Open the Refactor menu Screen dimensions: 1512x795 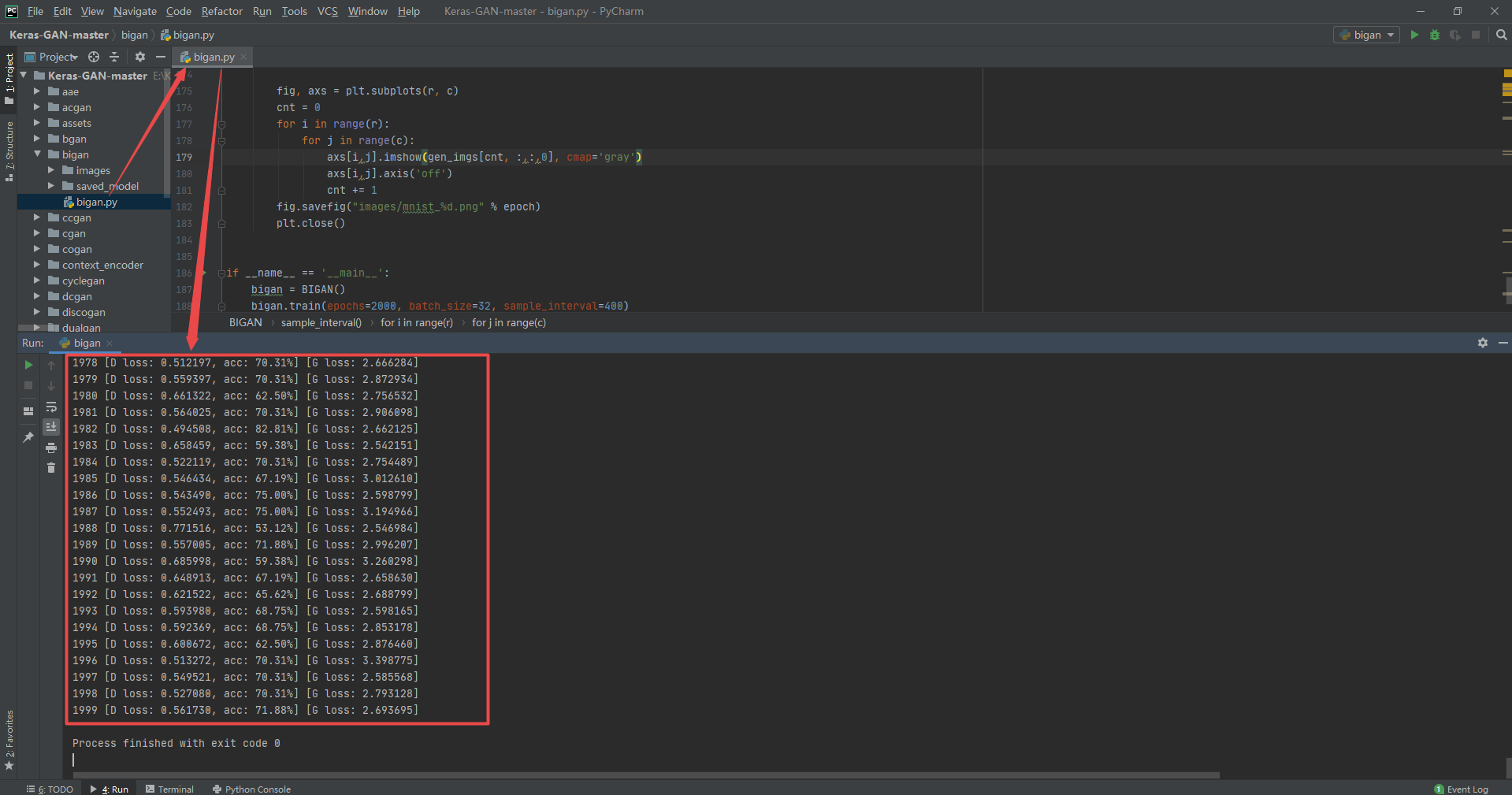click(x=221, y=11)
